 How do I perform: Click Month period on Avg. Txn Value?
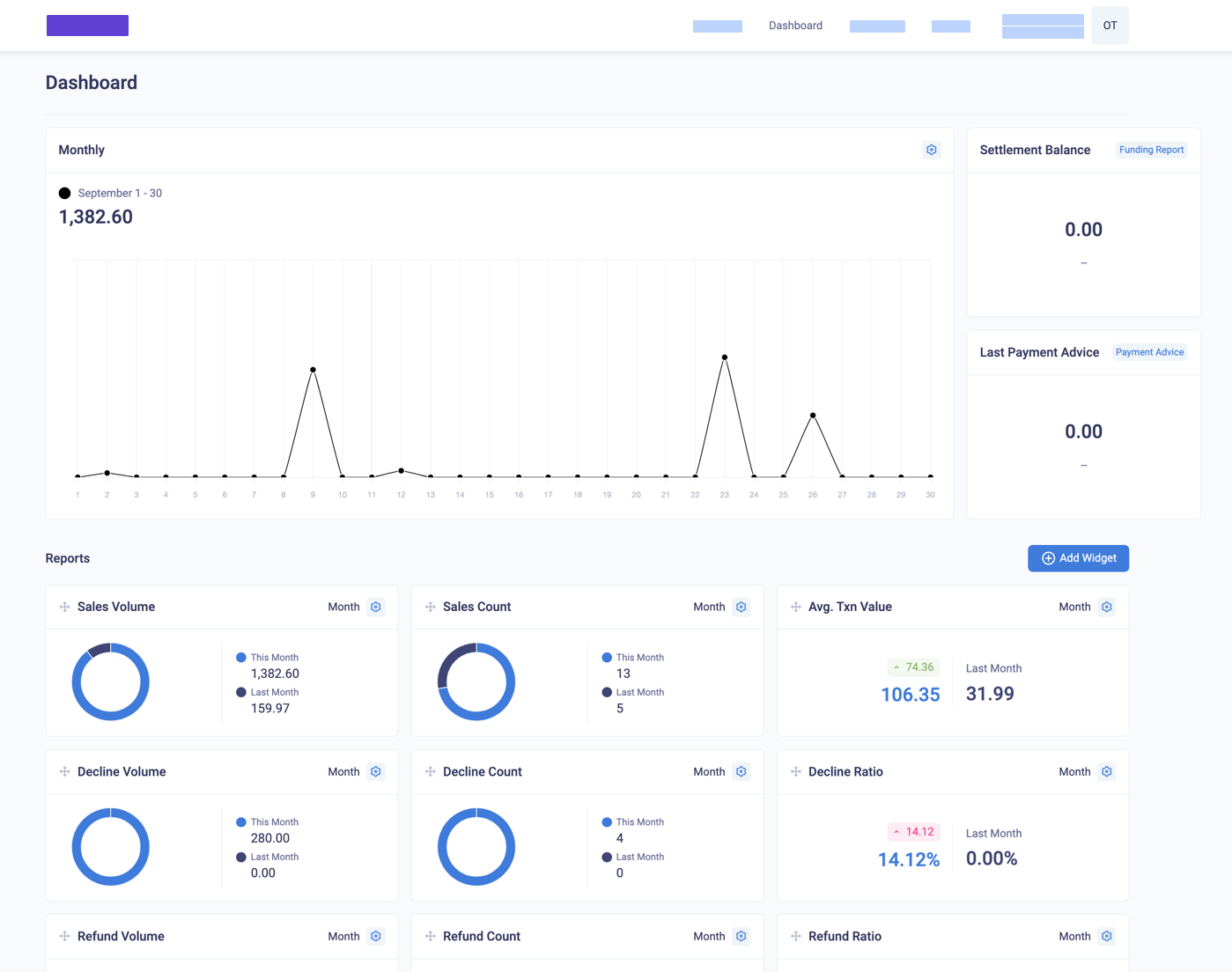[x=1074, y=607]
